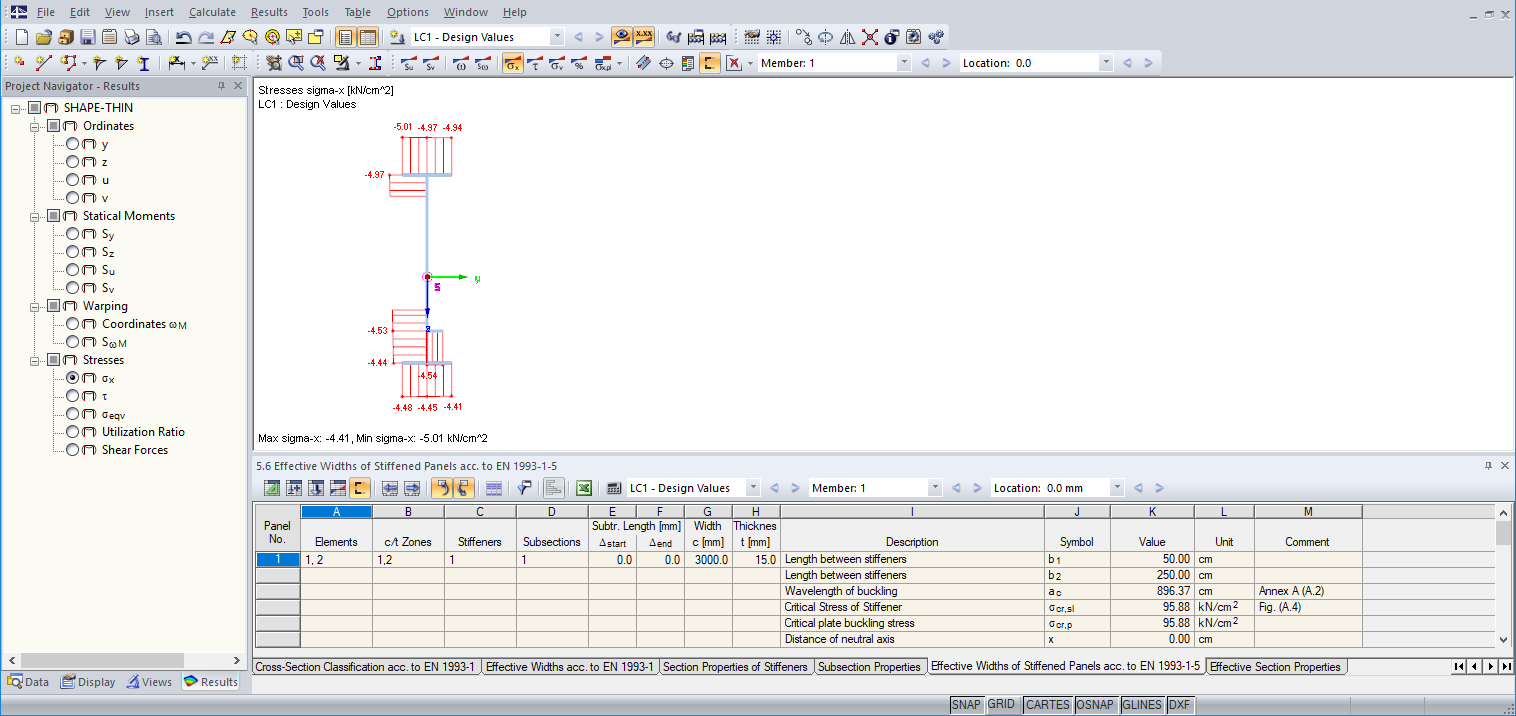
Task: Open the table's LC1 - Design Values dropdown
Action: point(753,488)
